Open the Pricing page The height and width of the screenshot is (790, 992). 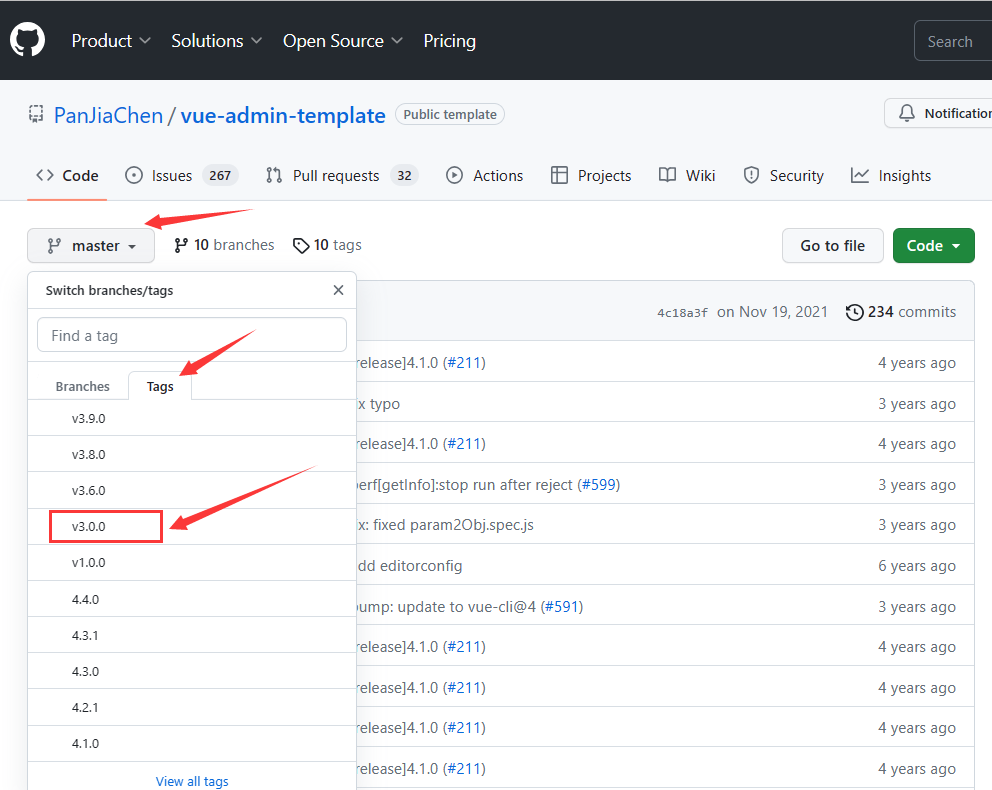(x=449, y=40)
